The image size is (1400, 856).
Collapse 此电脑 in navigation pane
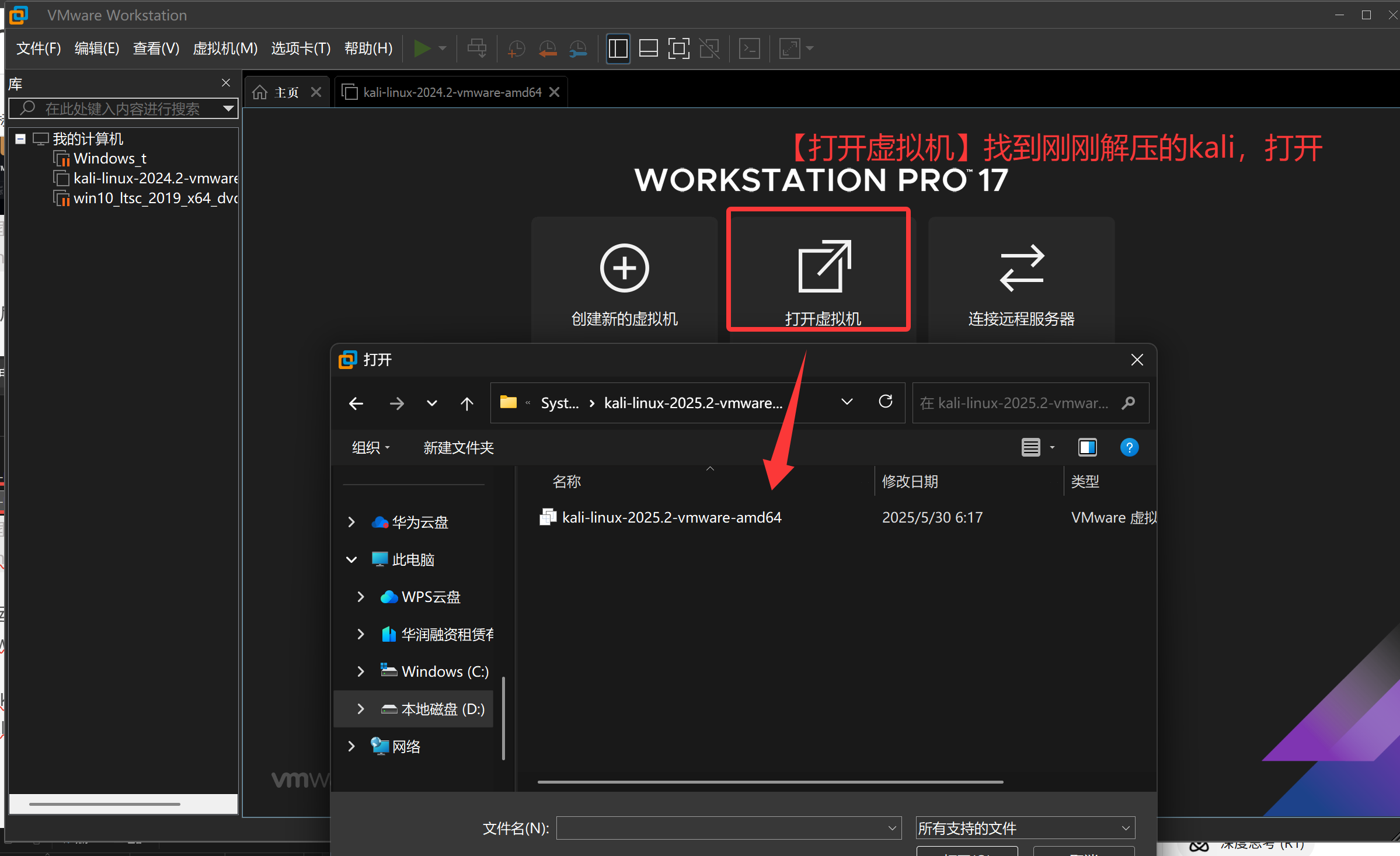[x=351, y=559]
